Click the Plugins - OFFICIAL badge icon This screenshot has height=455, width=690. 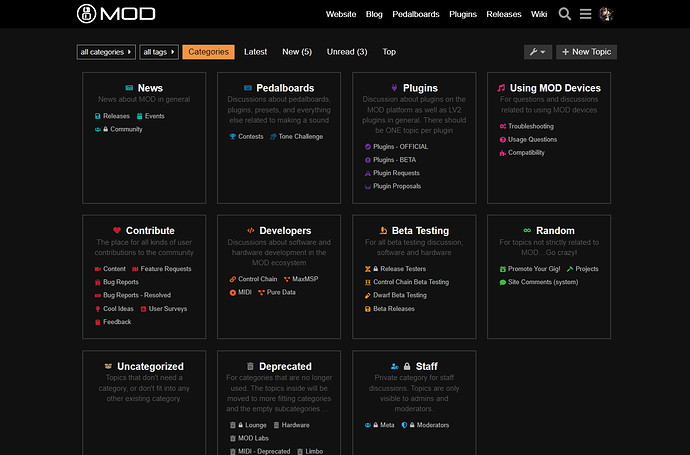(368, 147)
